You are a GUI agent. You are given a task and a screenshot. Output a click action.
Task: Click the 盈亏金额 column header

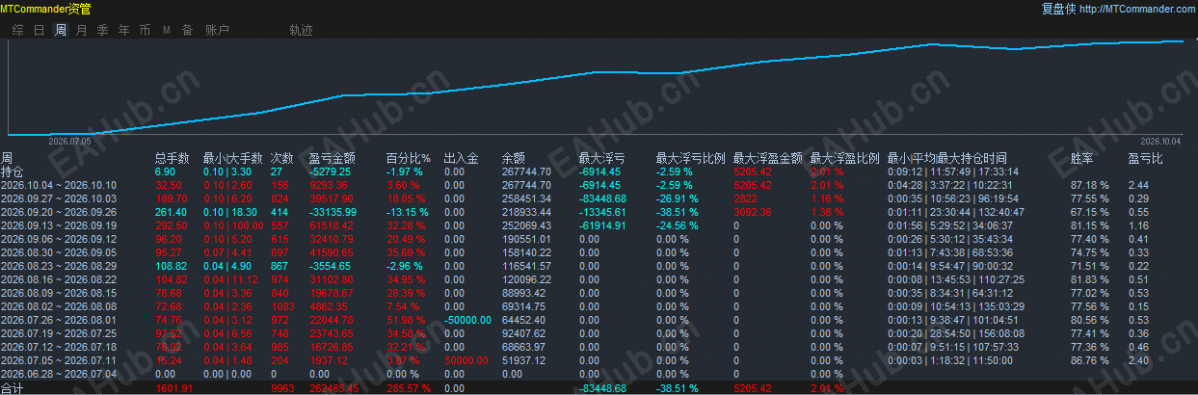[x=332, y=159]
